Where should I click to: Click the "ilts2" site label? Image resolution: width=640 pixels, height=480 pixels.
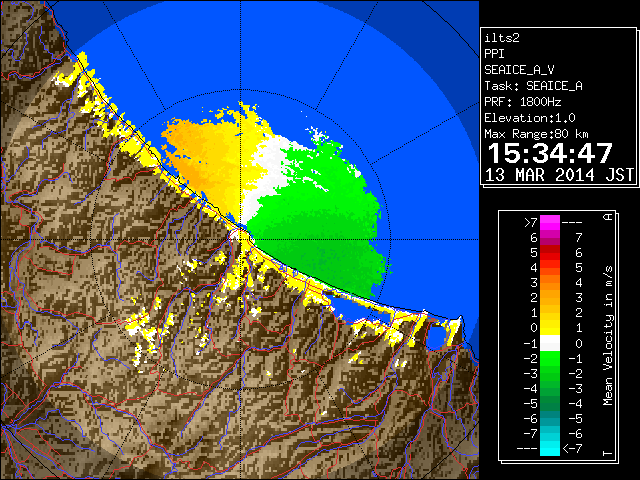click(502, 38)
